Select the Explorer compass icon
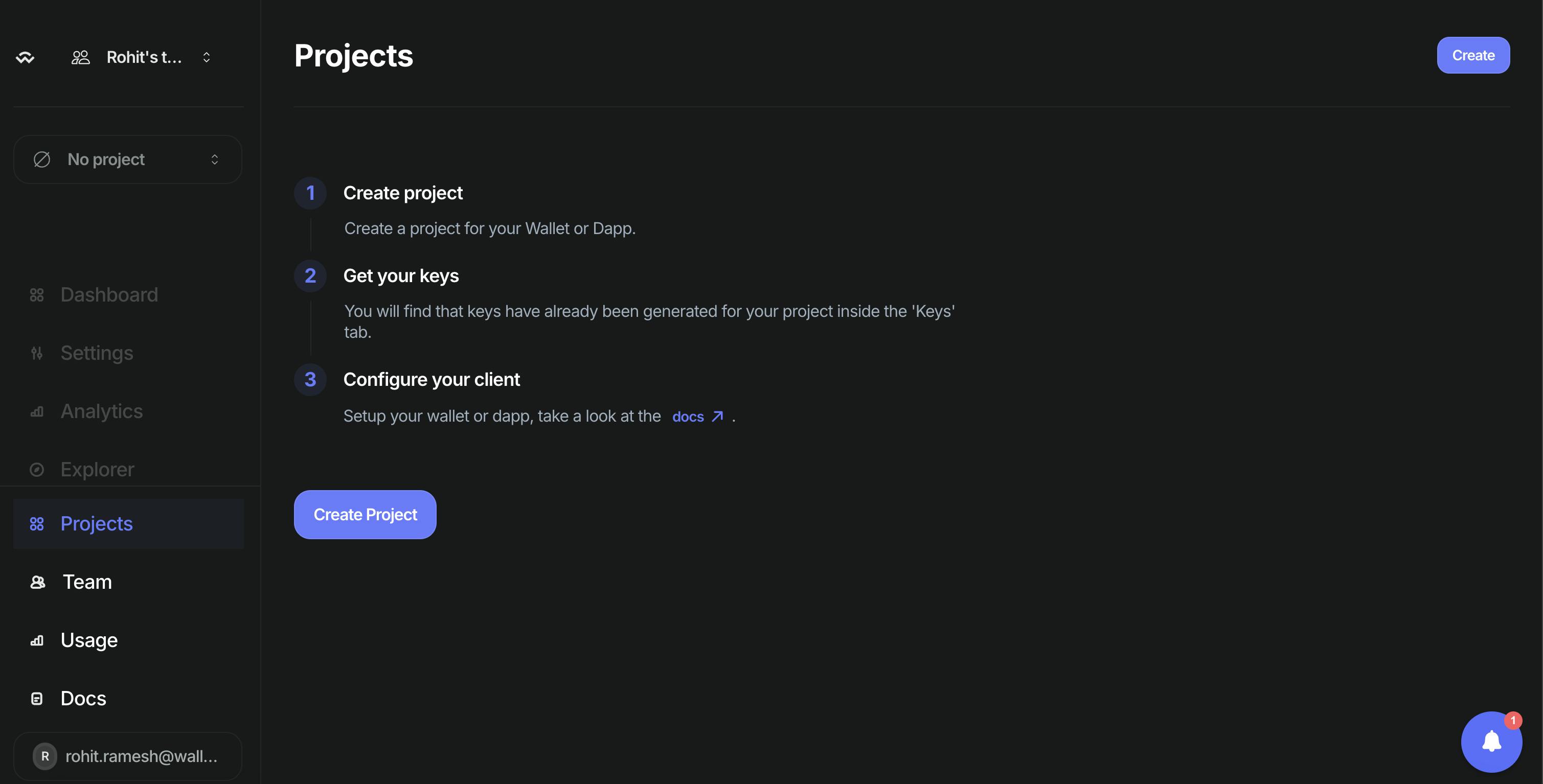The width and height of the screenshot is (1543, 784). pos(36,469)
